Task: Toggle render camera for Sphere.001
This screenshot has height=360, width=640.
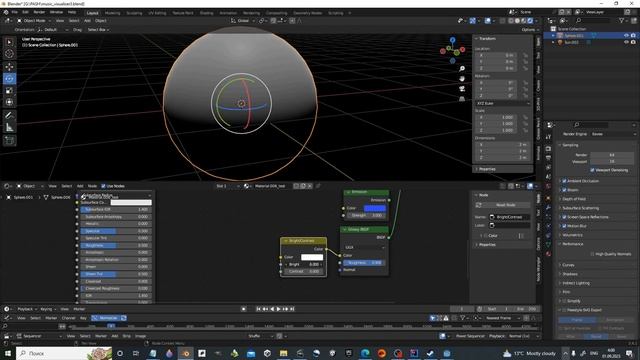Action: 633,36
